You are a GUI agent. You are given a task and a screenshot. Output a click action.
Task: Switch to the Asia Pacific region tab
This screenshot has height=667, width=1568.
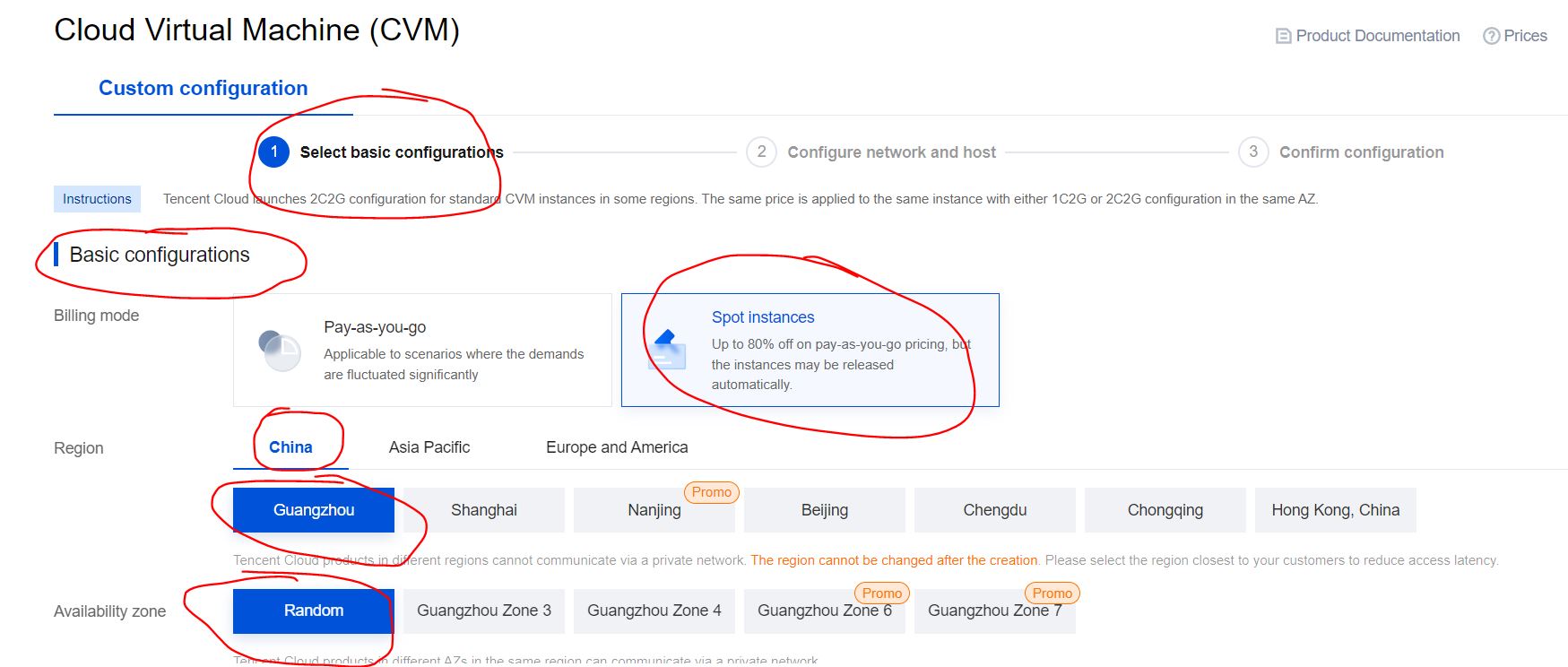tap(429, 447)
